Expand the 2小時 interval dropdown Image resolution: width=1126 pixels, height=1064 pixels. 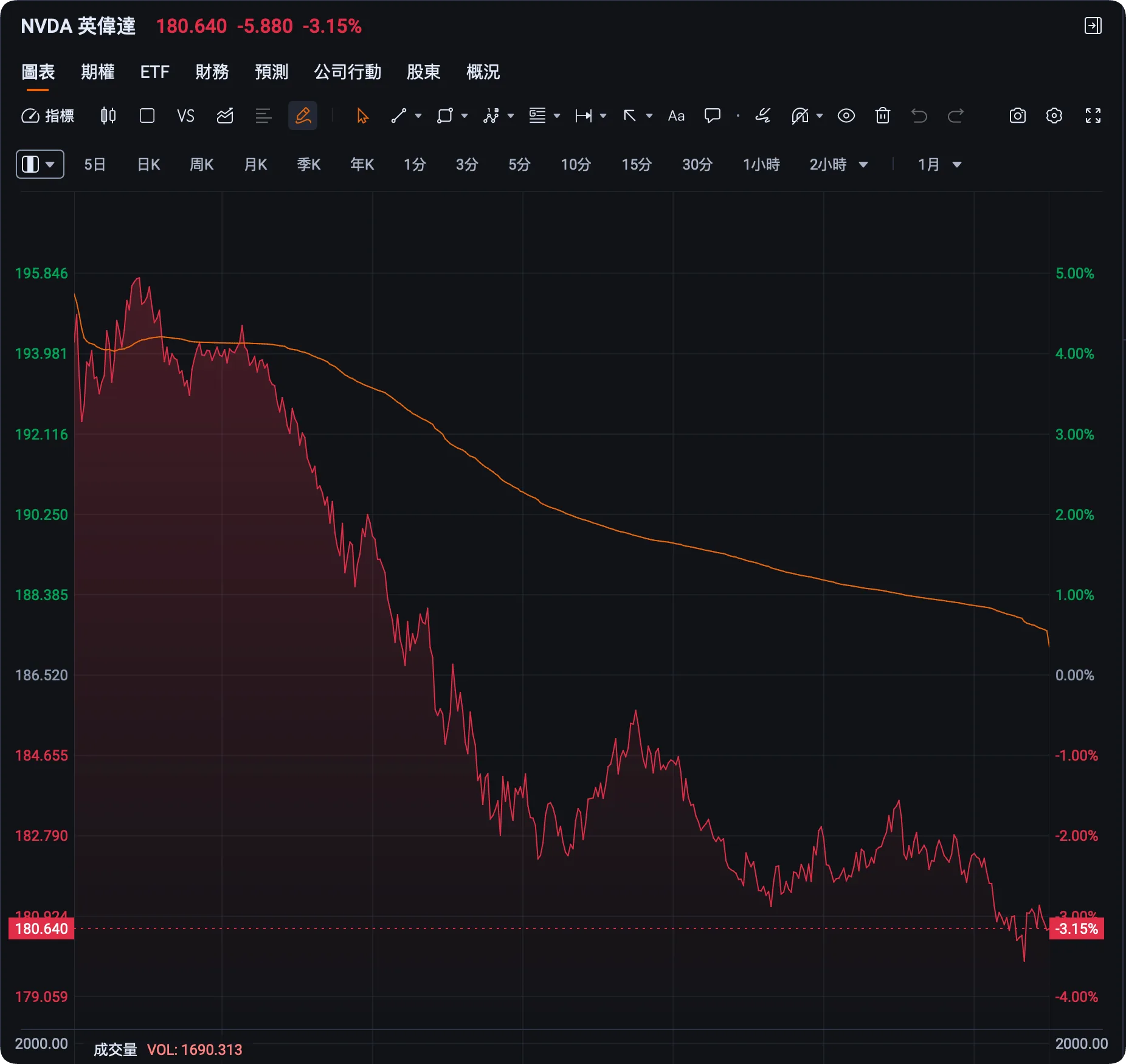pos(838,164)
